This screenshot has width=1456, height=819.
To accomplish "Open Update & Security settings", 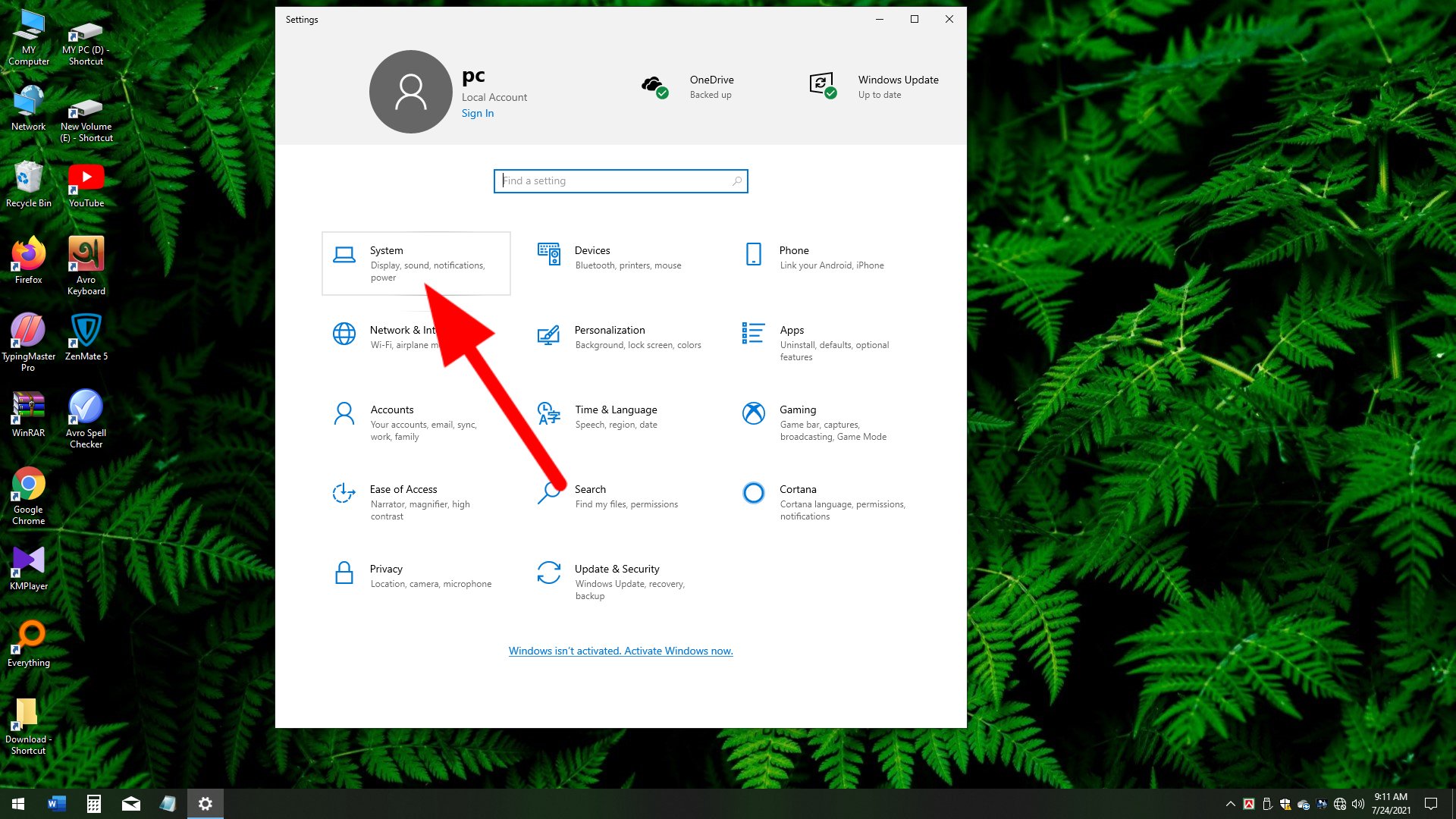I will click(616, 570).
